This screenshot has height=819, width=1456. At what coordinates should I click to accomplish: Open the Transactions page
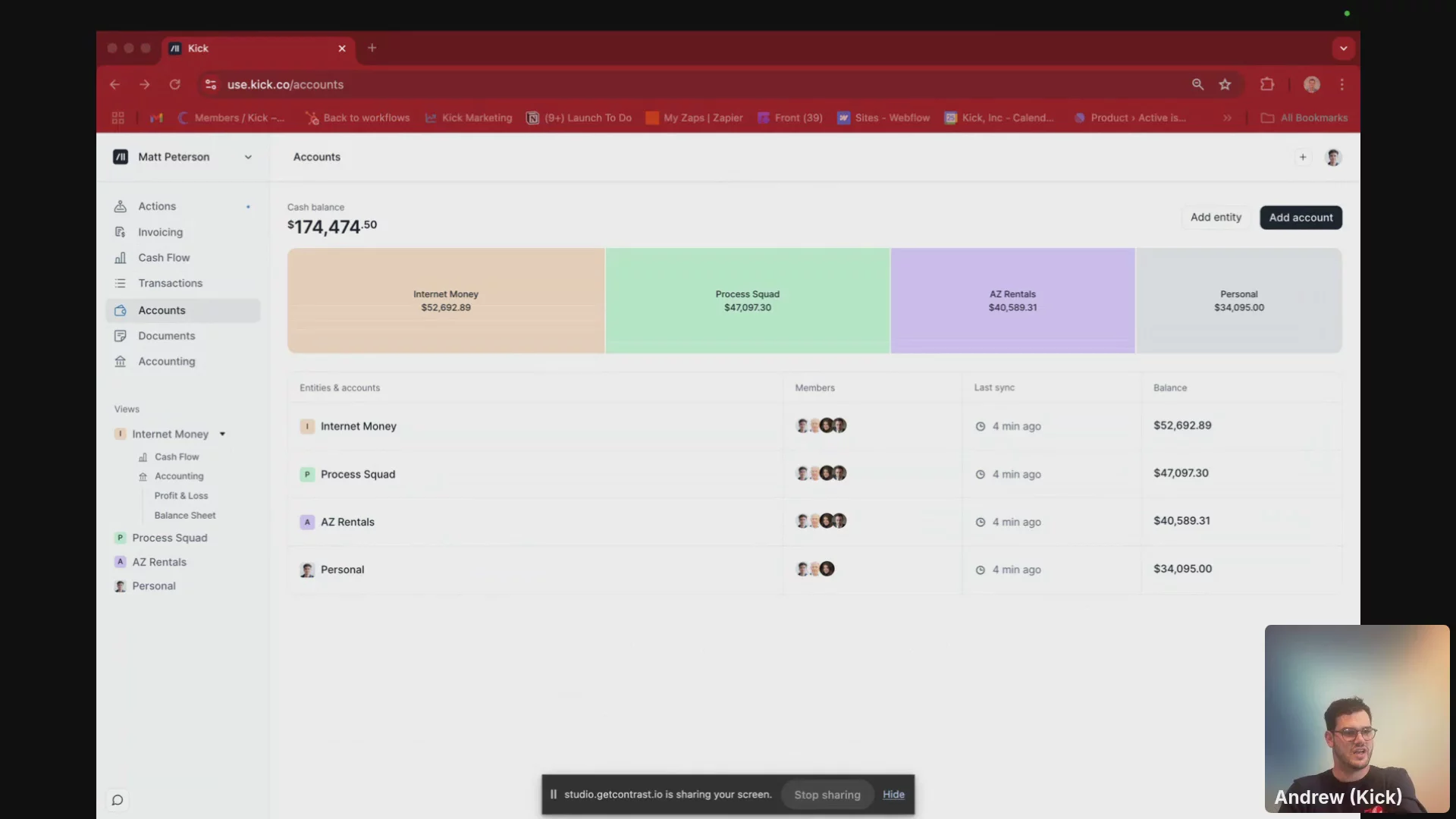click(182, 283)
